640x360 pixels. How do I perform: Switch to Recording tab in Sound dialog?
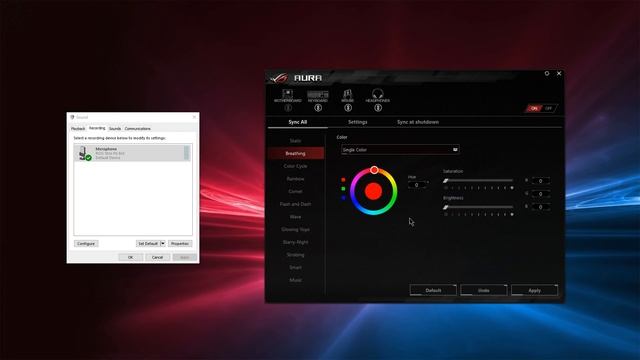(97, 128)
